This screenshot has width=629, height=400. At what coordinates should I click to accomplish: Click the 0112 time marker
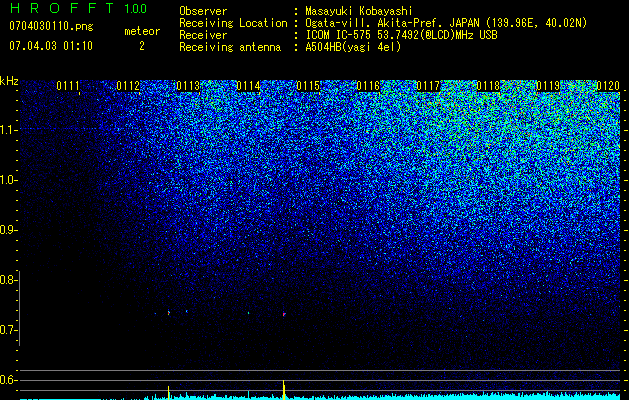(x=128, y=86)
